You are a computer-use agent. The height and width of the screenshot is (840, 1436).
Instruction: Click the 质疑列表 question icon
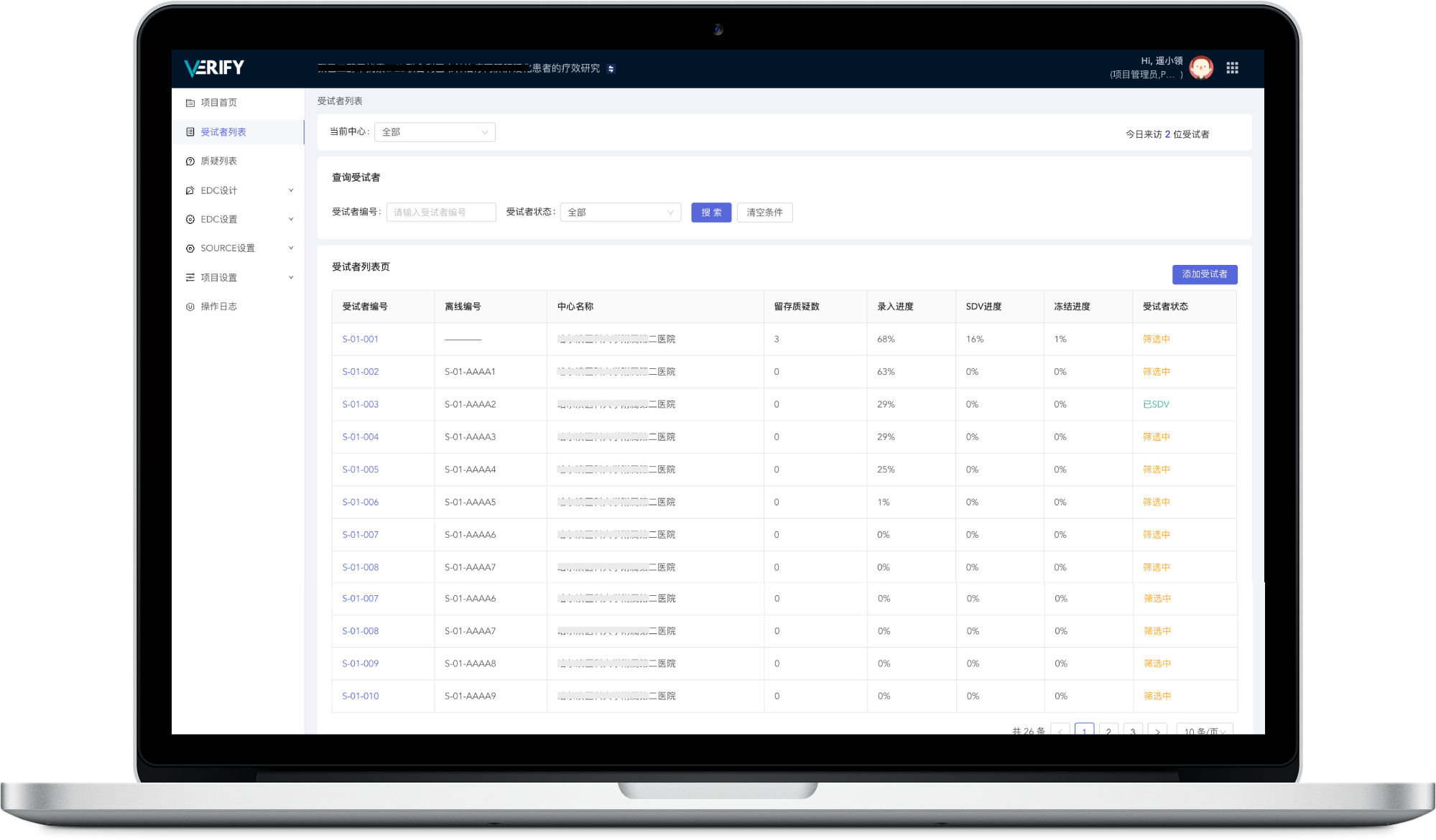(190, 162)
